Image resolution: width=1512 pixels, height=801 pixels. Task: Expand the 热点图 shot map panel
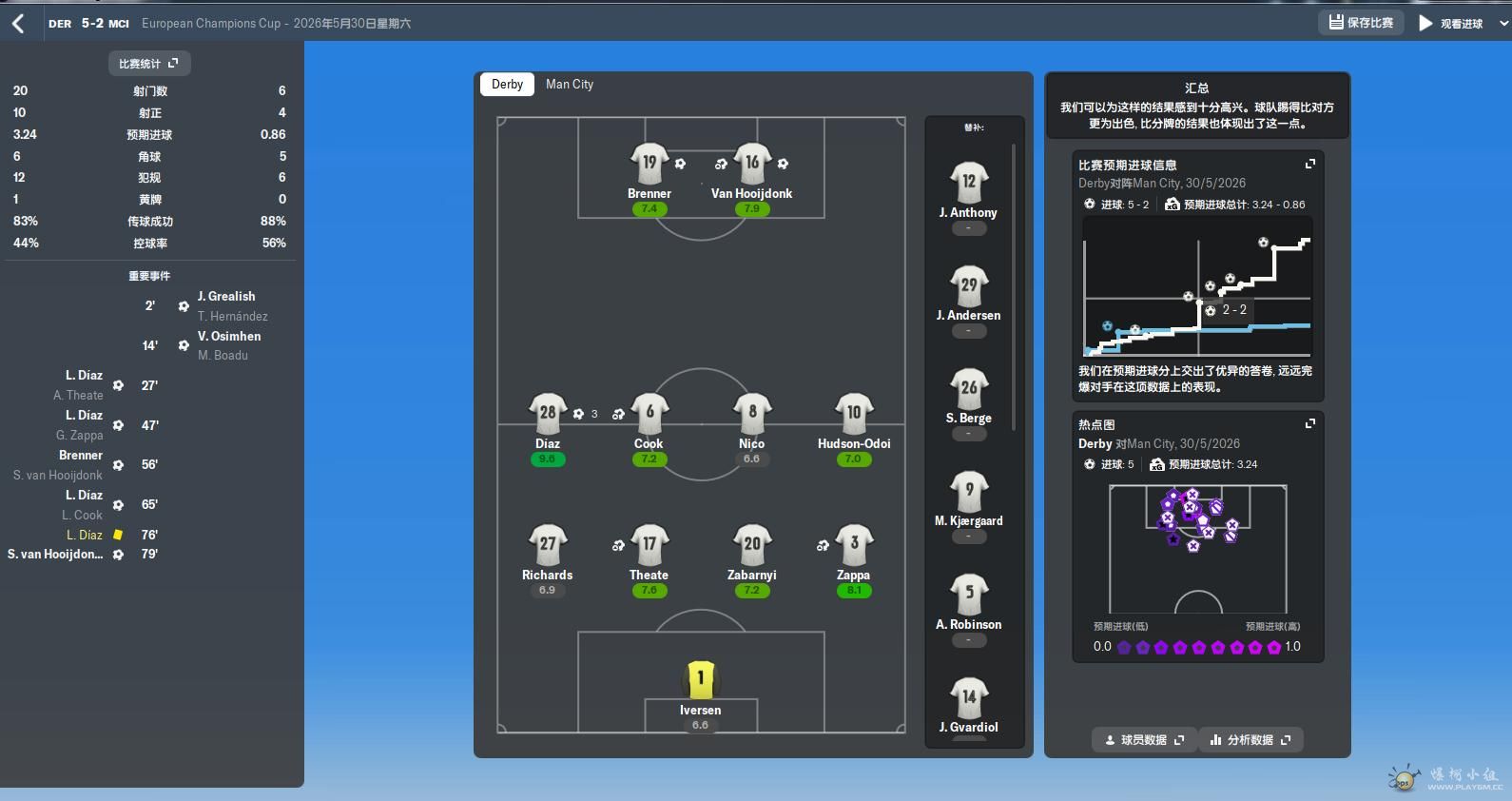pyautogui.click(x=1309, y=423)
